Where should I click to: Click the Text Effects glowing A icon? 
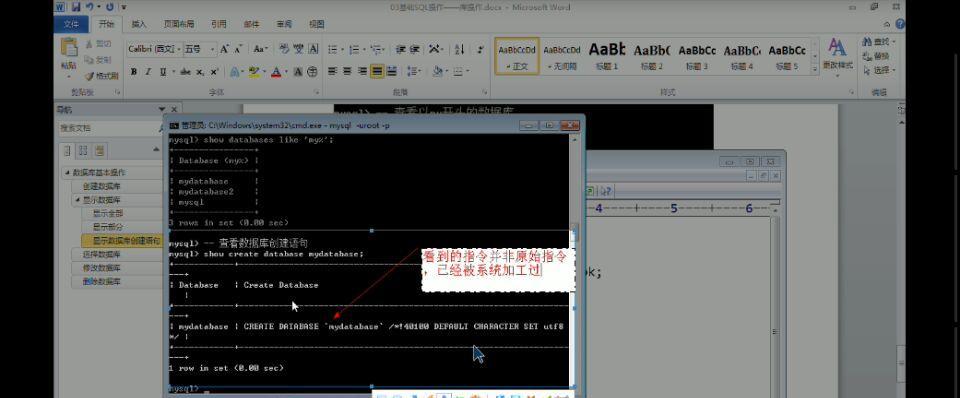(234, 72)
